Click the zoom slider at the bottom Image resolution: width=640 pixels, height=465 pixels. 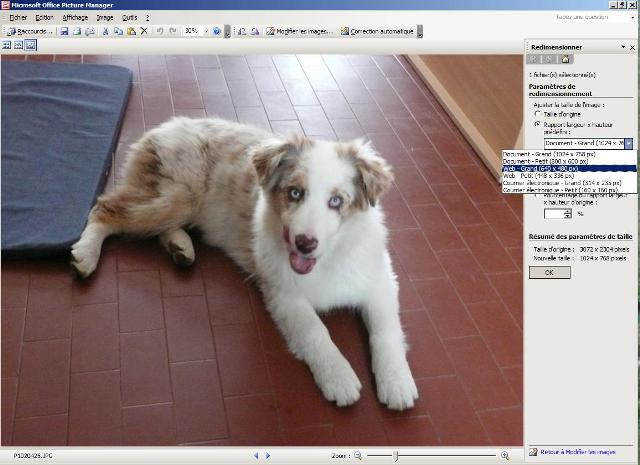pos(396,456)
